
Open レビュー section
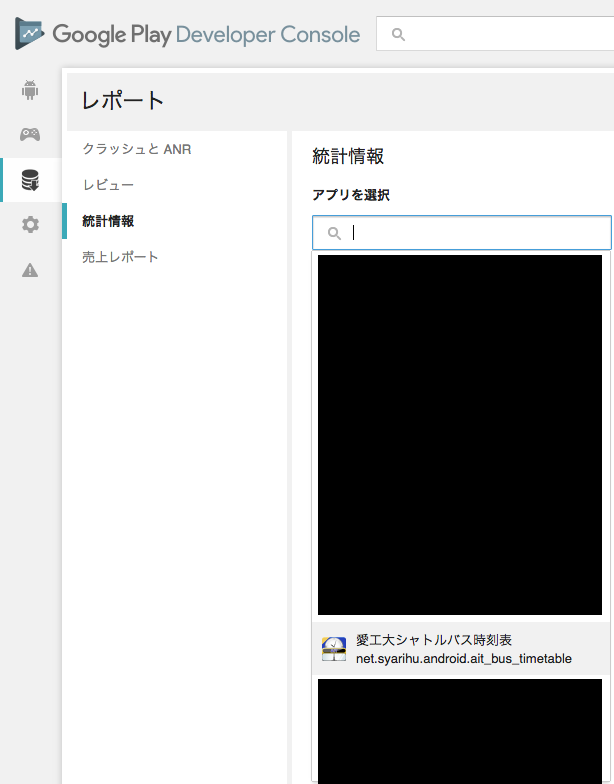click(108, 185)
